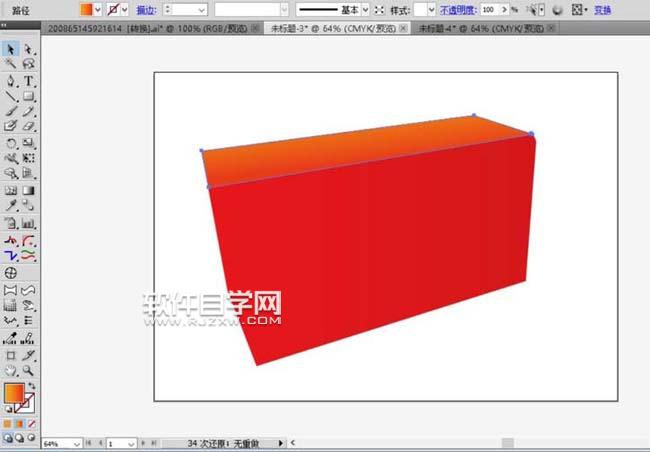Select the Scale tool

(x=28, y=143)
